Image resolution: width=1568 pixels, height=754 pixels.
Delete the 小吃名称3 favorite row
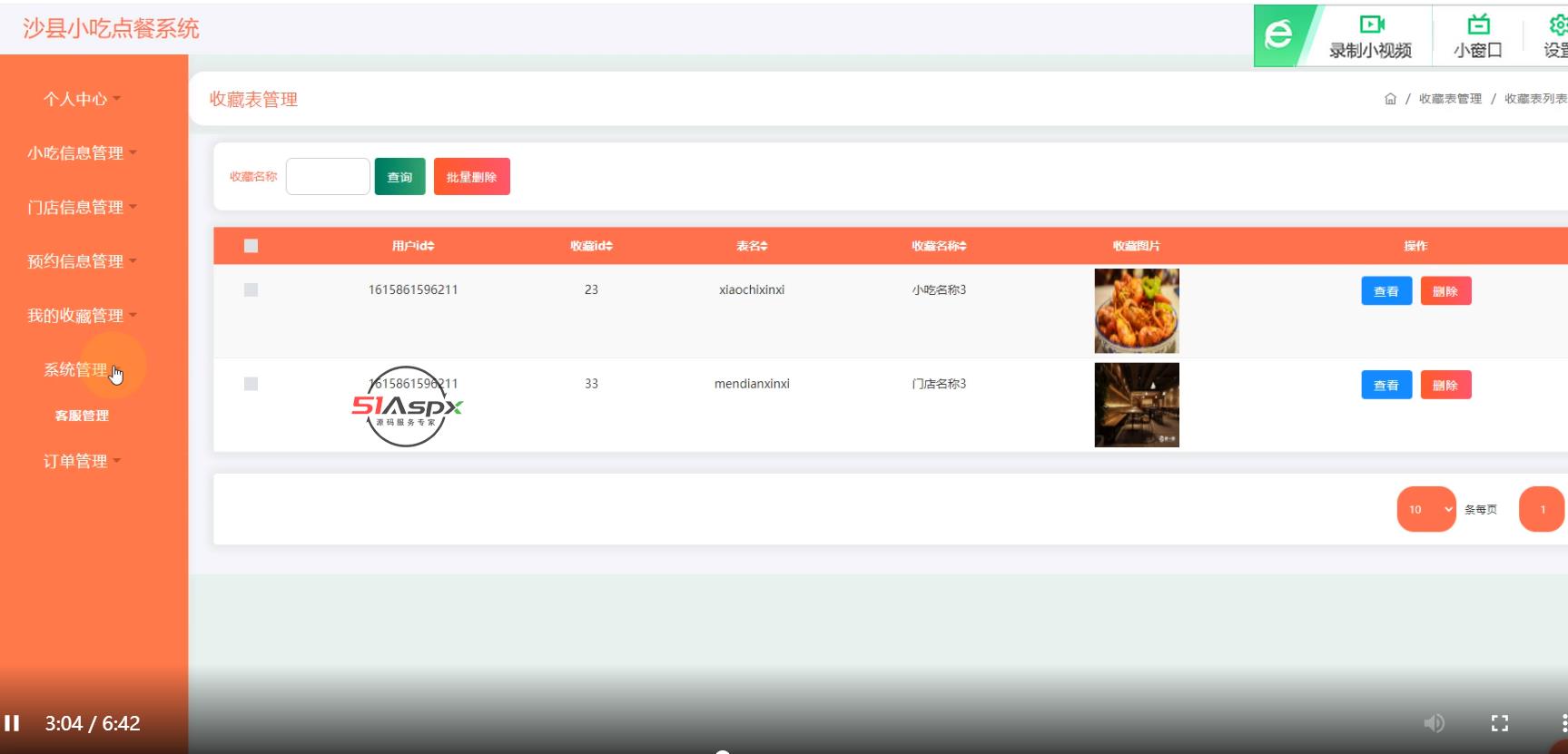point(1445,291)
